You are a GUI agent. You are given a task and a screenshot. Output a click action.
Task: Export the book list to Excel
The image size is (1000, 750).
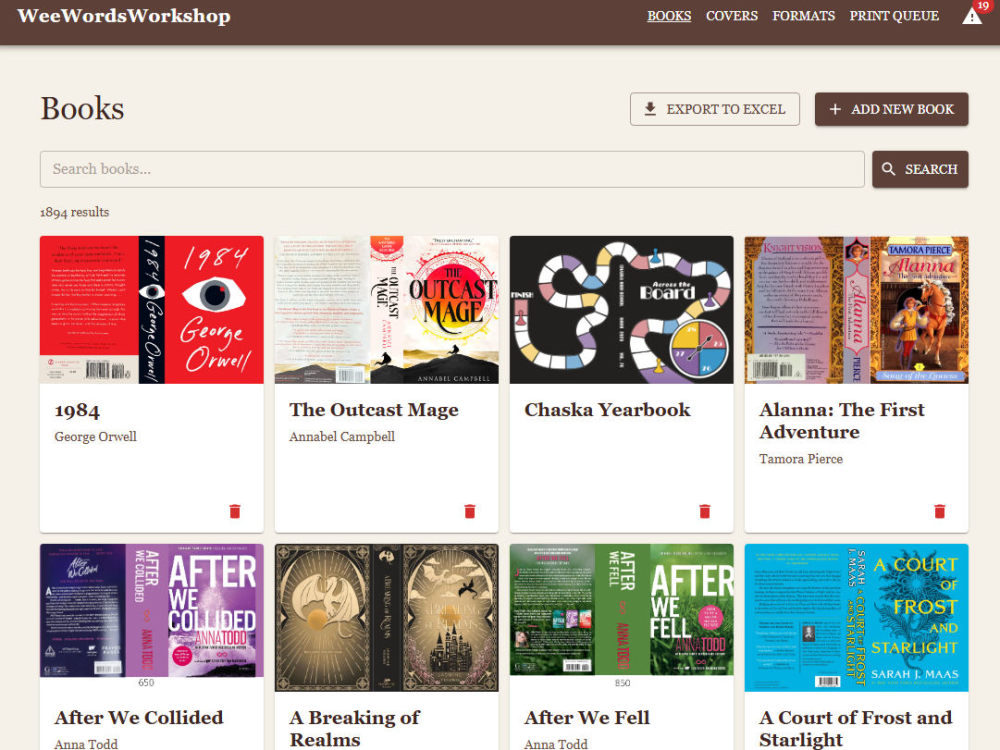[x=715, y=109]
